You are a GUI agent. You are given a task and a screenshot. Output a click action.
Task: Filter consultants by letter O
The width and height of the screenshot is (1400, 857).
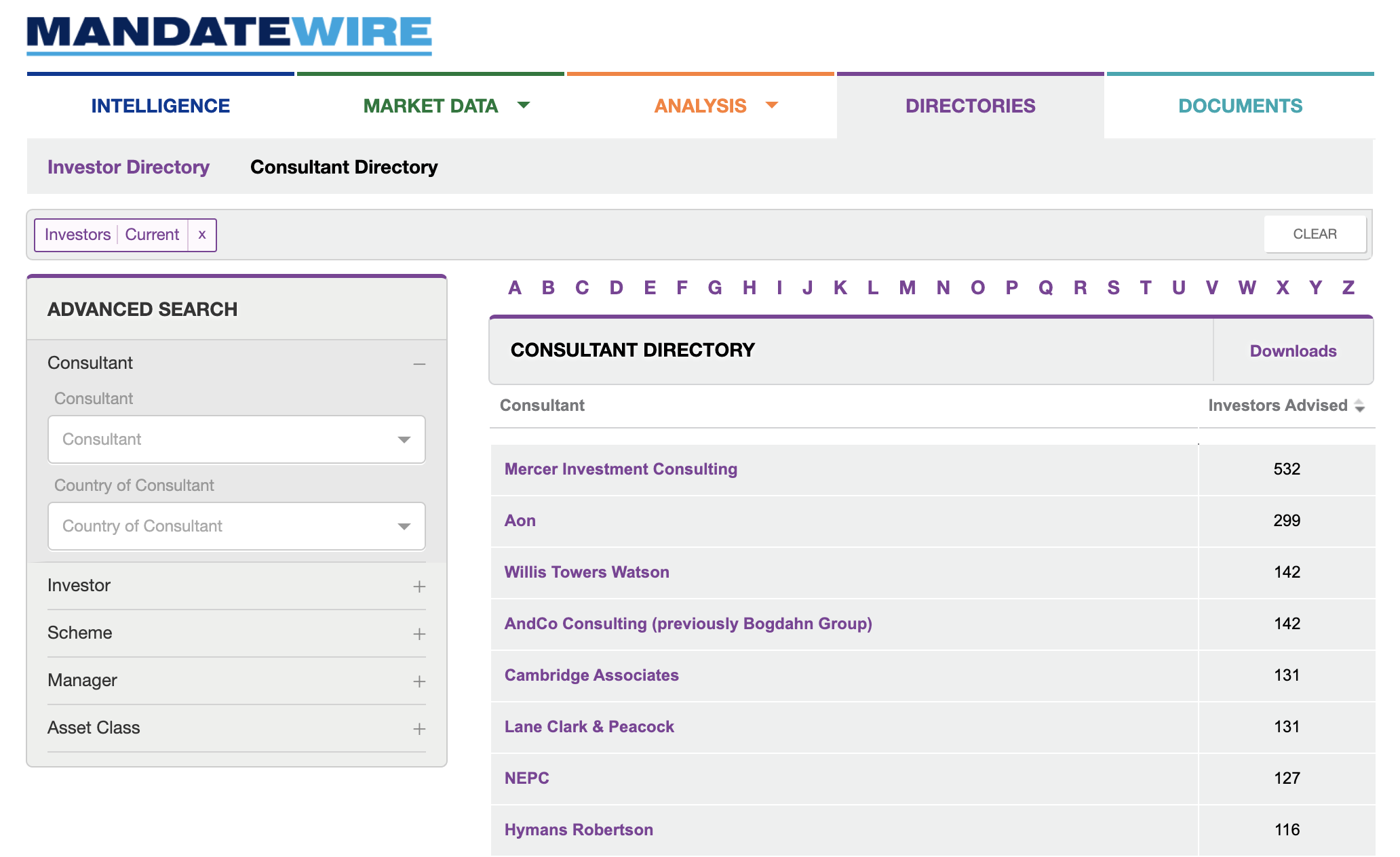point(977,287)
